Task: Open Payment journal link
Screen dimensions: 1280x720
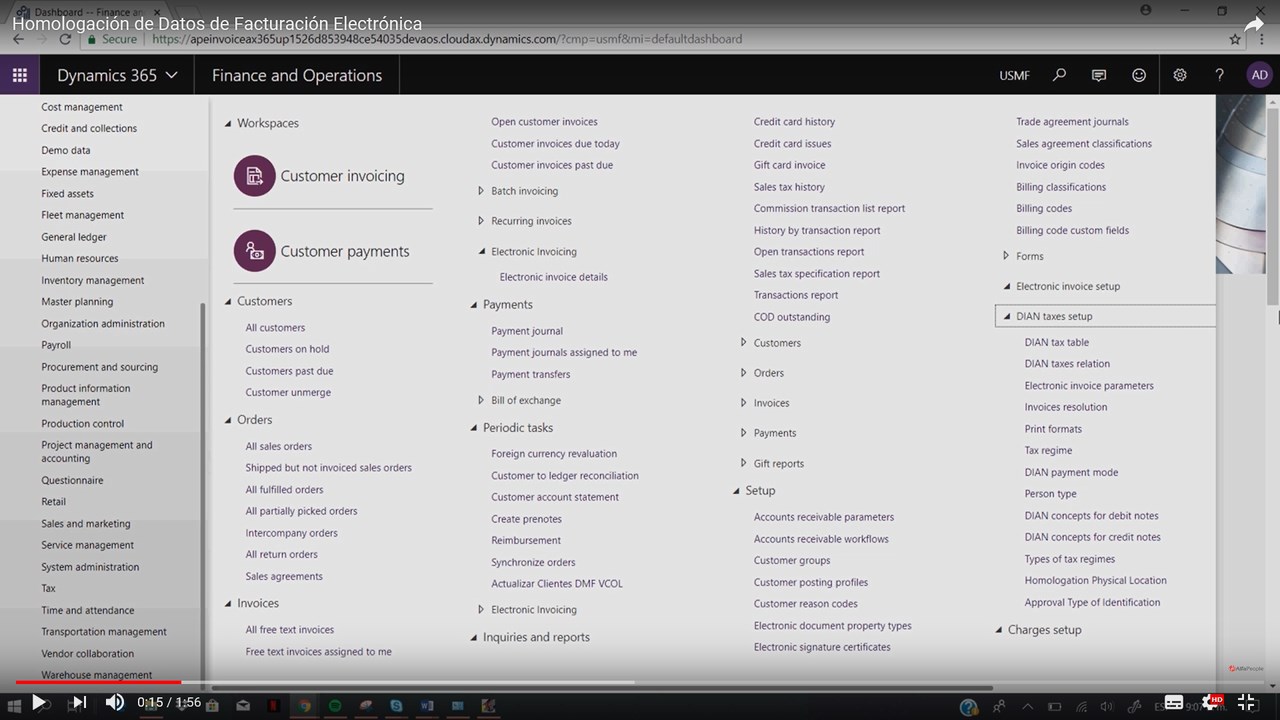Action: pyautogui.click(x=527, y=331)
